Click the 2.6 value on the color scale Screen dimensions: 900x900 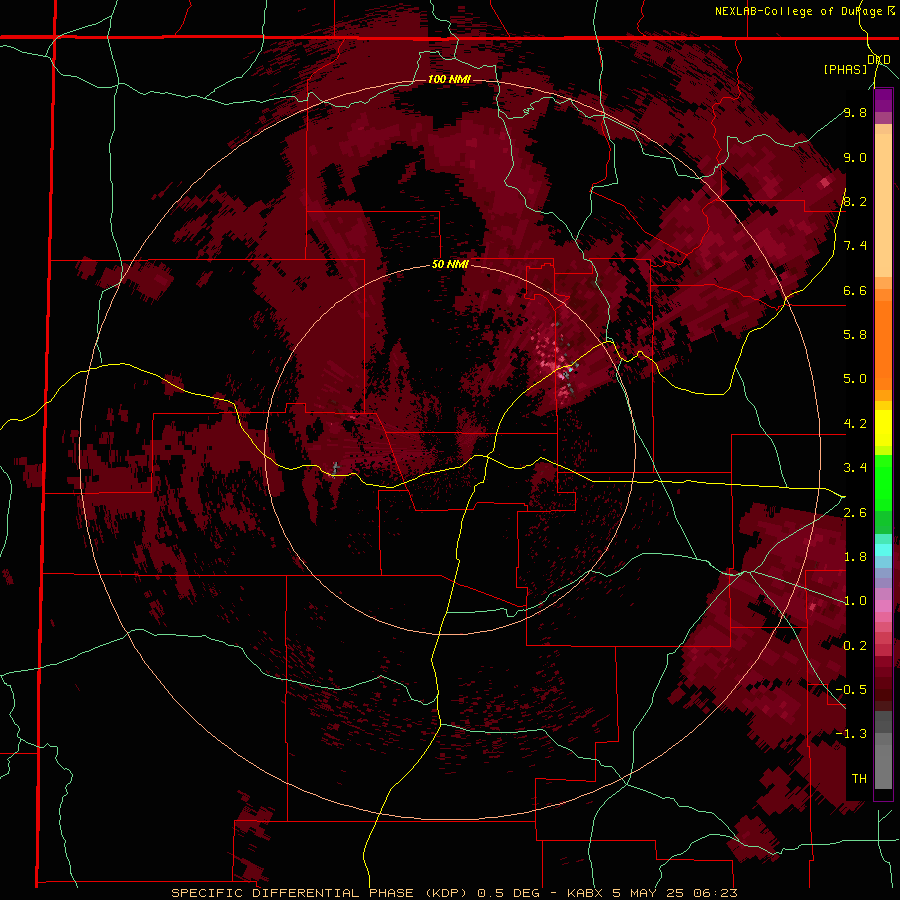[855, 513]
